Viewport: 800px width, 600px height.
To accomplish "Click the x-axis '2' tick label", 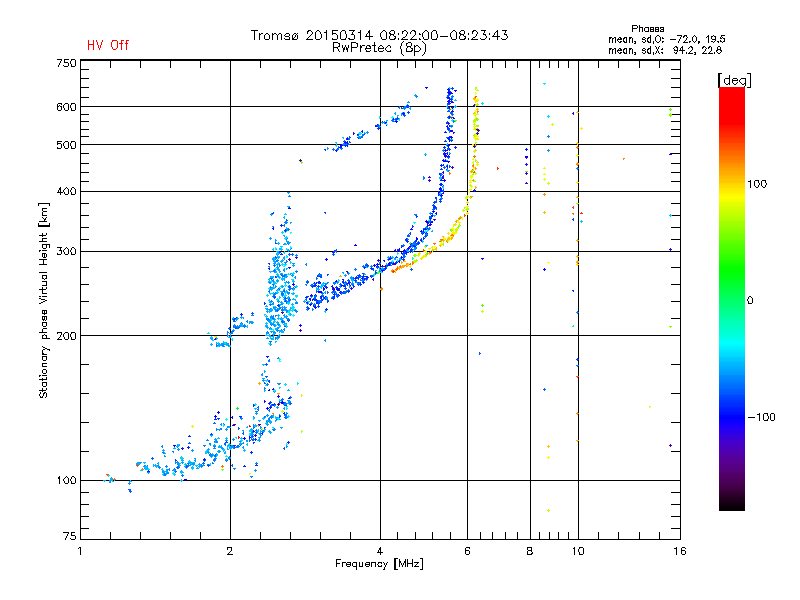I will point(230,551).
